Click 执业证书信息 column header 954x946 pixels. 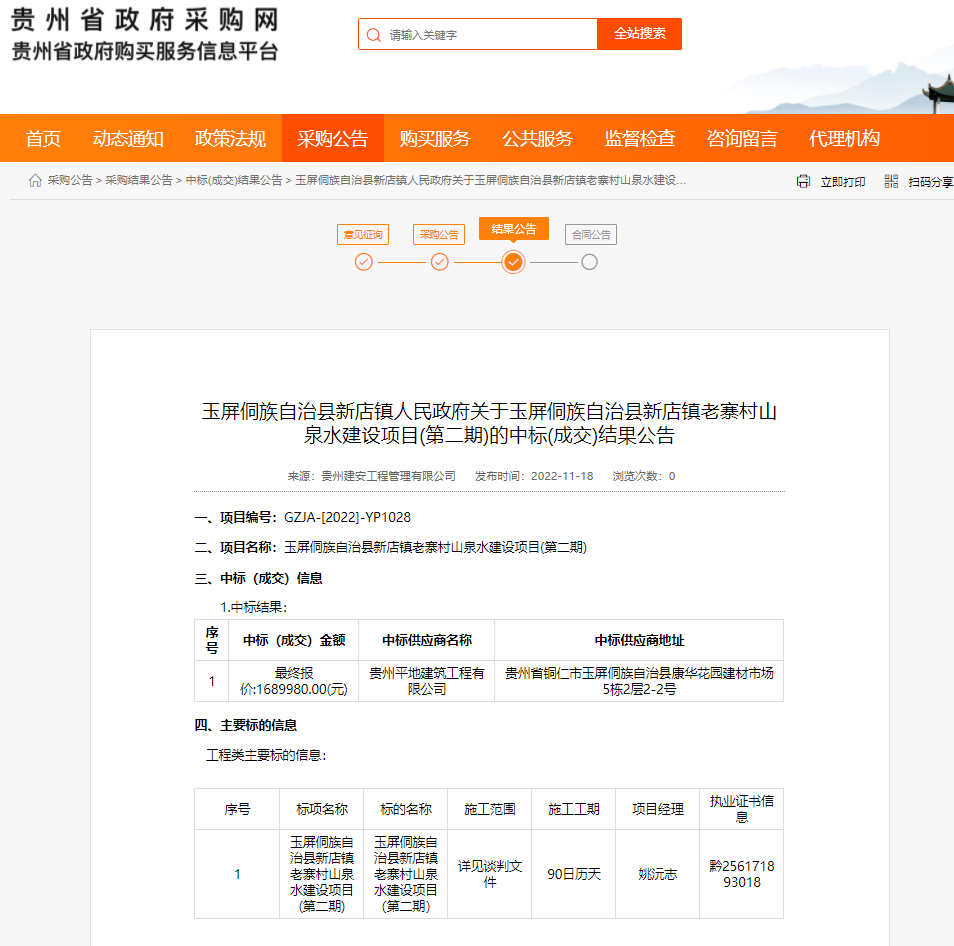[742, 809]
